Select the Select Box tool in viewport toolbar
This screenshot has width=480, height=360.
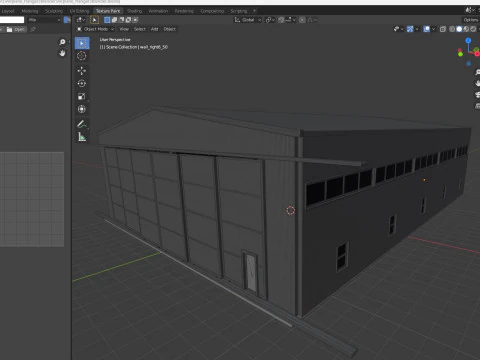82,43
